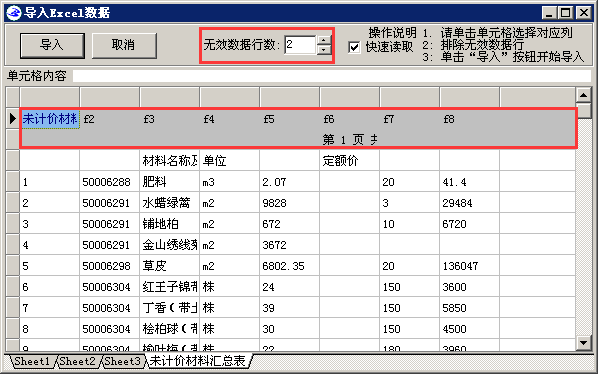Click the 无效数据行数 number input
Image resolution: width=598 pixels, height=374 pixels.
pyautogui.click(x=300, y=45)
